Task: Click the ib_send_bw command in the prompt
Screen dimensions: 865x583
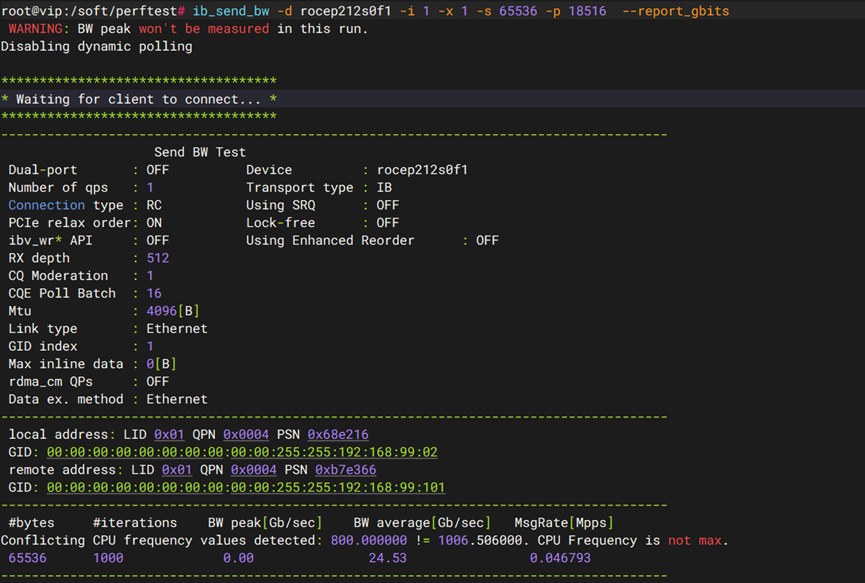Action: [x=227, y=11]
